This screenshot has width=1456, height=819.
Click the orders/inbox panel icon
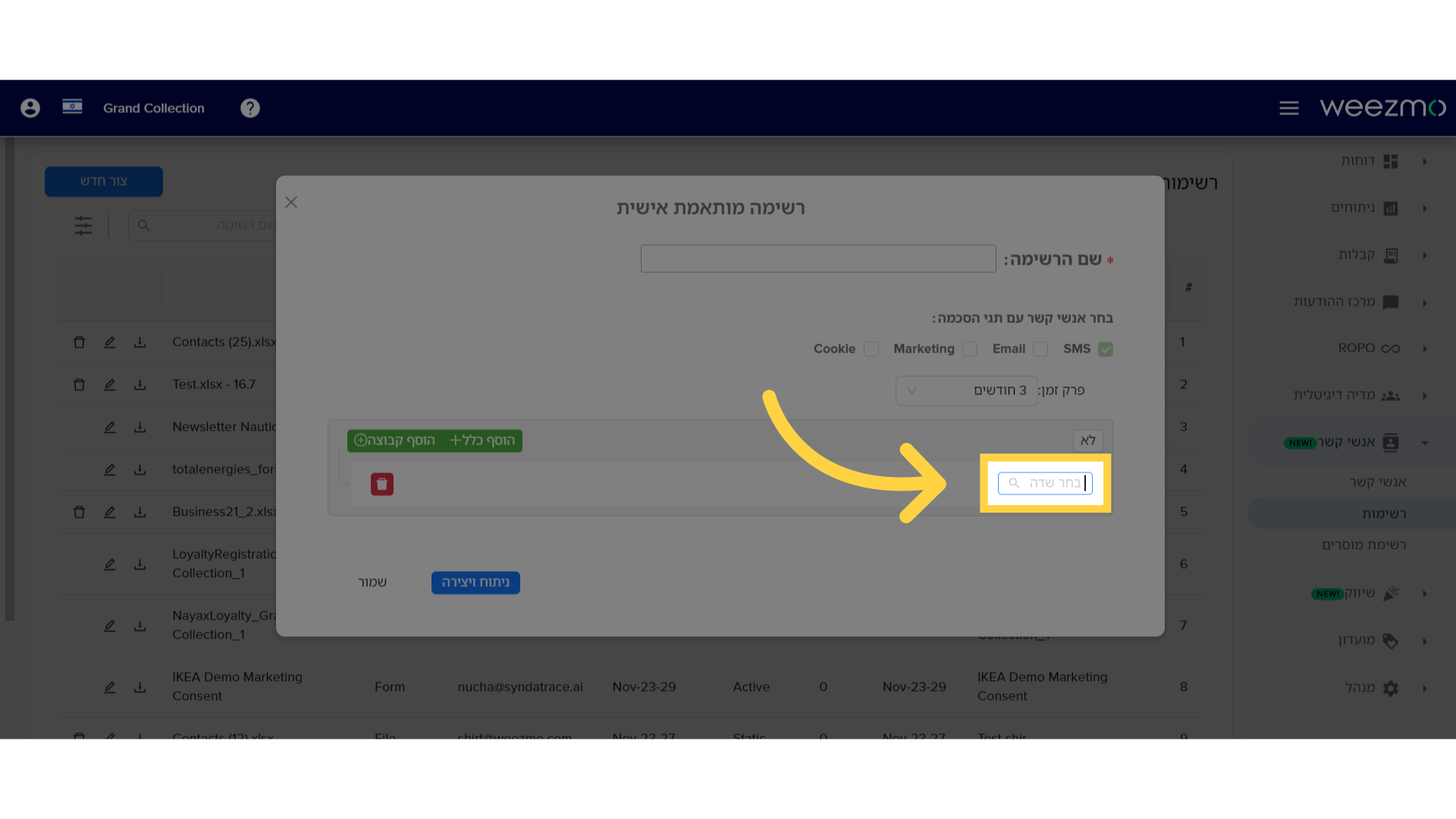1393,254
